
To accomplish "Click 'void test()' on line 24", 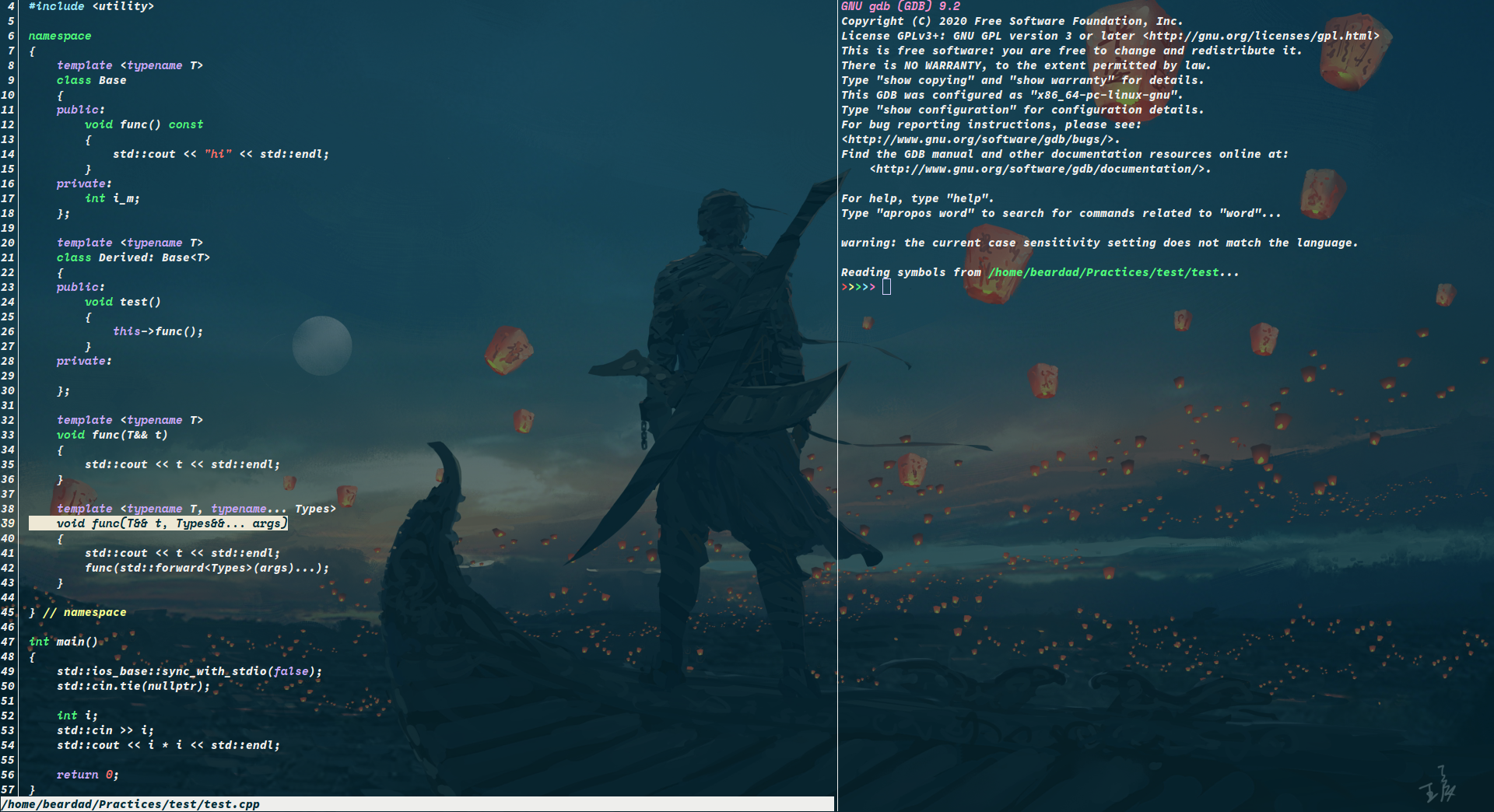I will pos(123,302).
